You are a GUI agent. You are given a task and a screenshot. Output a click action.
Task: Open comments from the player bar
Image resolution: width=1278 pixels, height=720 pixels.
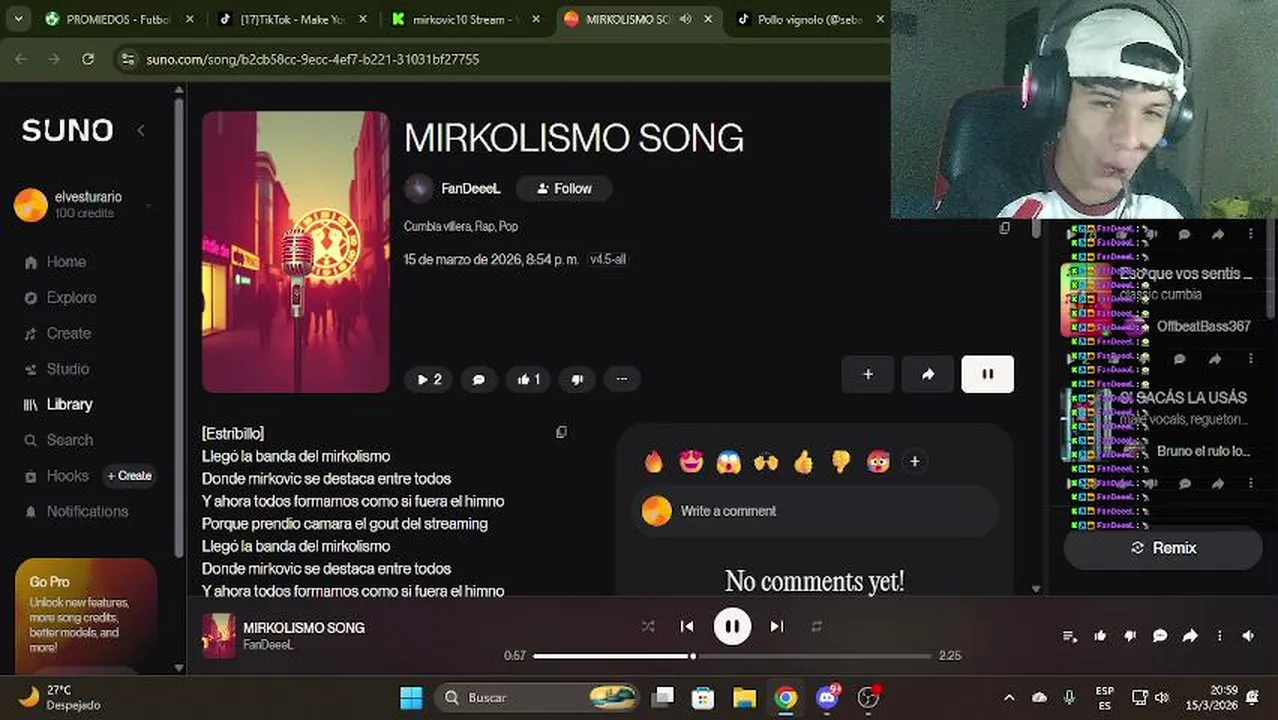(1160, 636)
